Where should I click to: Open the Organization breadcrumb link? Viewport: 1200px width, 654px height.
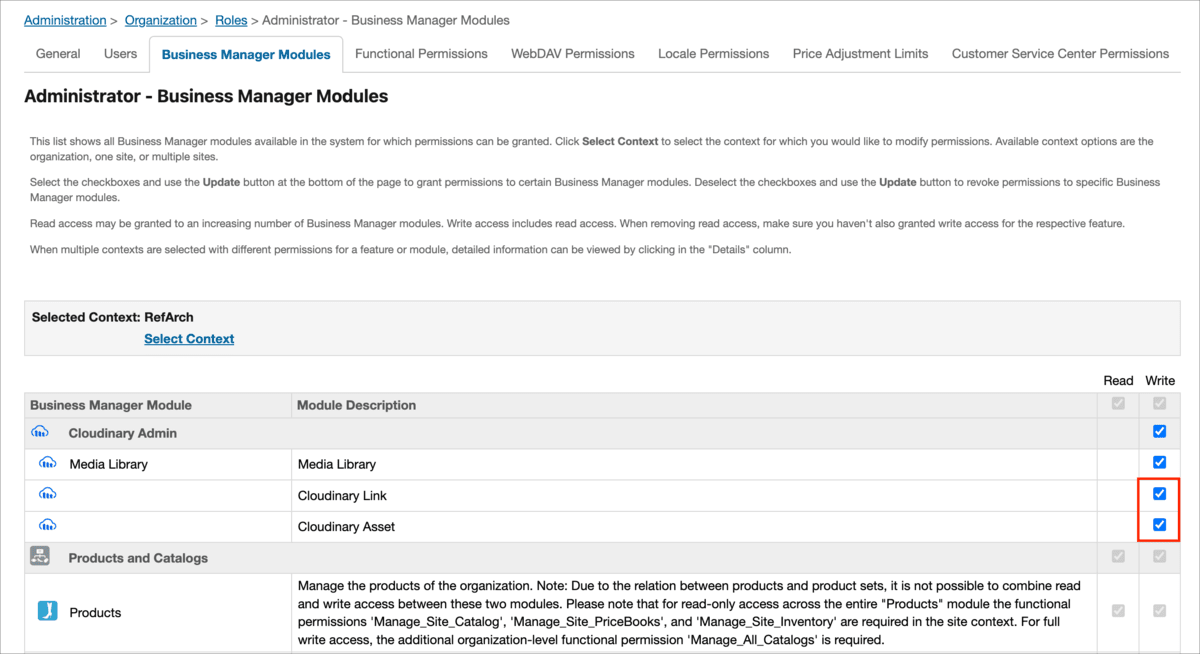pos(160,20)
